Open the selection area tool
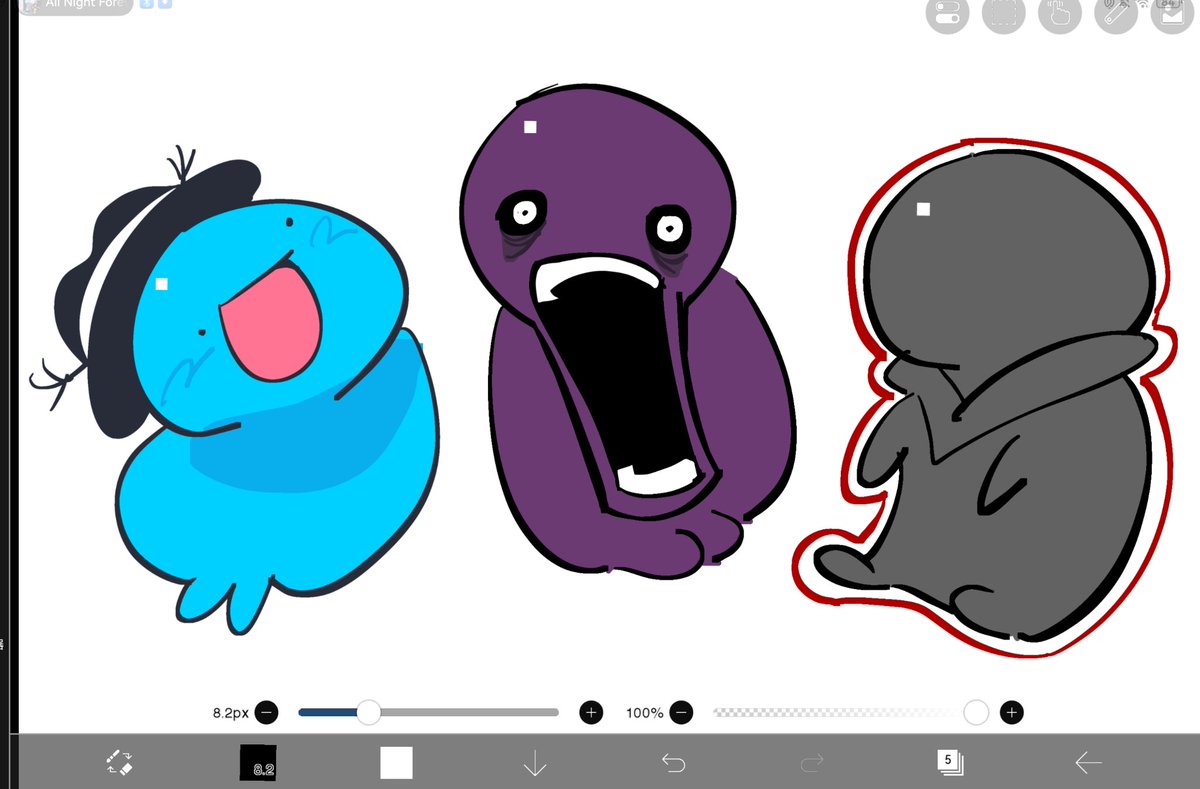Screen dimensions: 1200x789 pos(1004,14)
